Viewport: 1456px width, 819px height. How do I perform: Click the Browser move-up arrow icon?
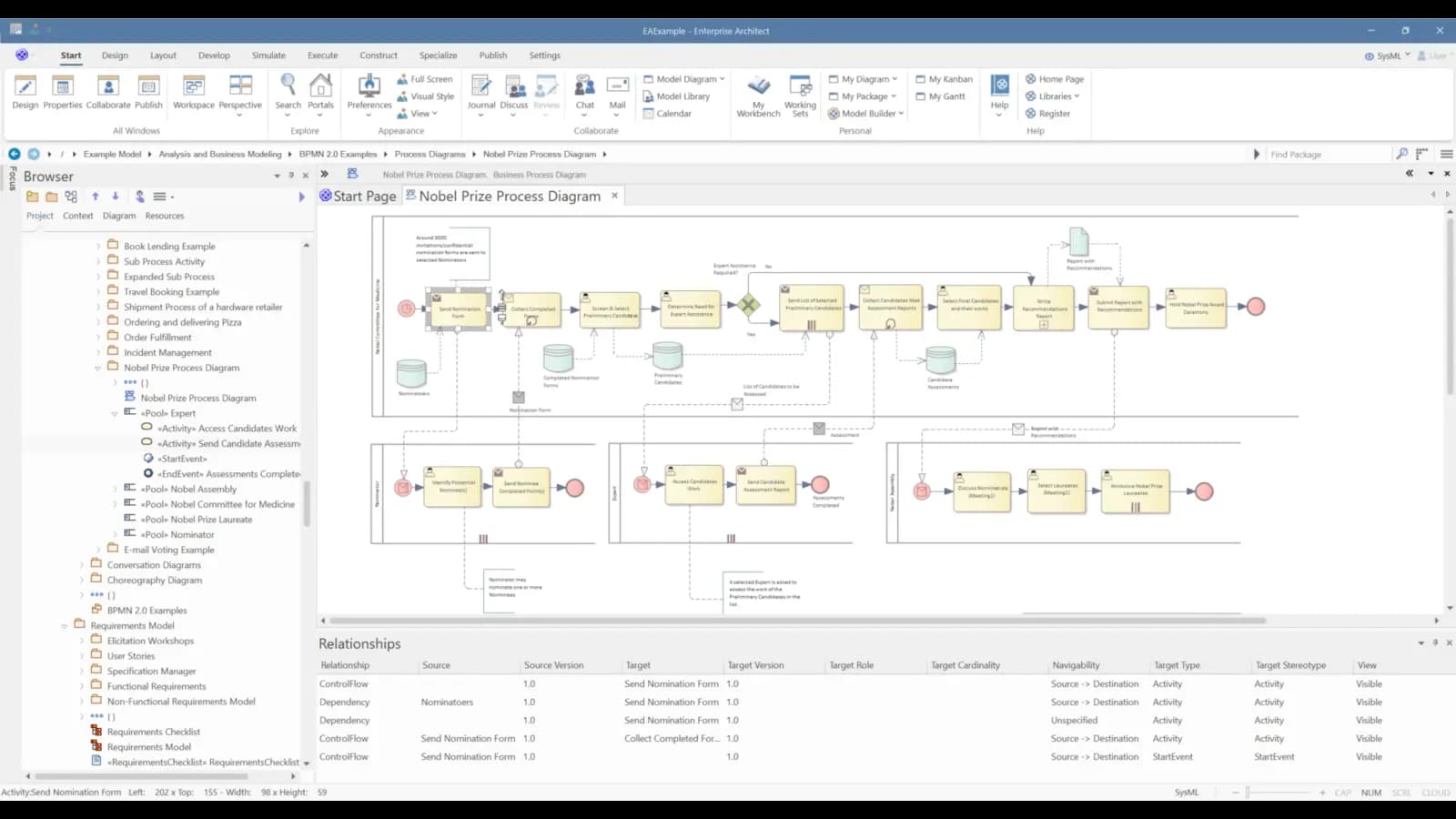point(96,196)
